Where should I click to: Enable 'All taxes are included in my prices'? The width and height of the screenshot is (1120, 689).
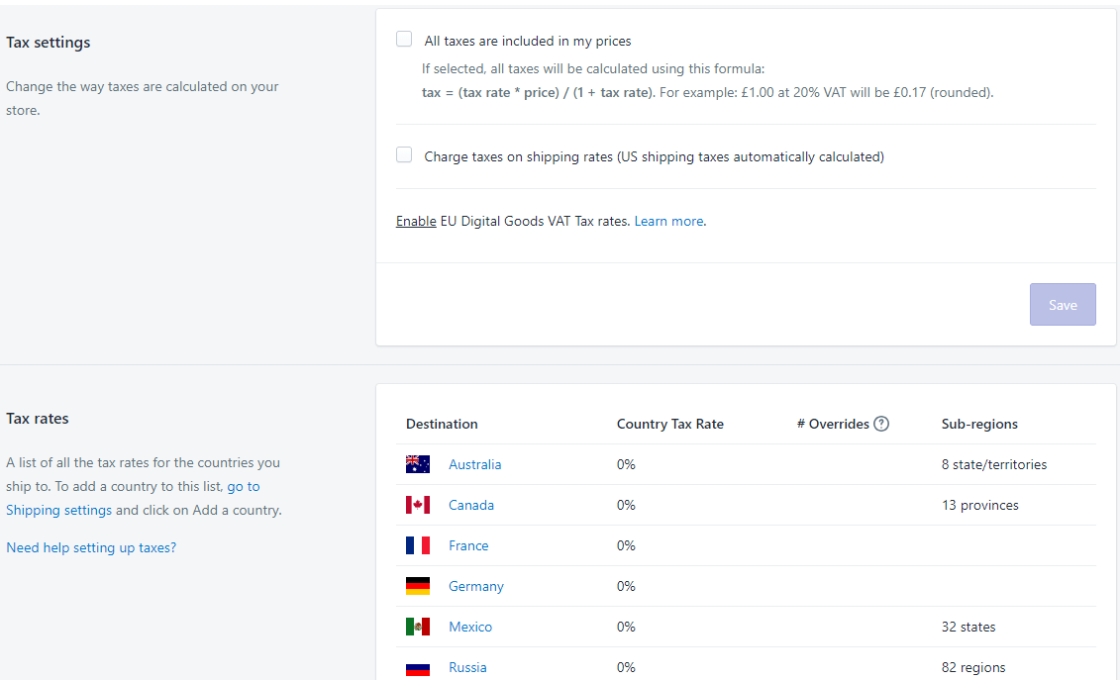tap(404, 40)
